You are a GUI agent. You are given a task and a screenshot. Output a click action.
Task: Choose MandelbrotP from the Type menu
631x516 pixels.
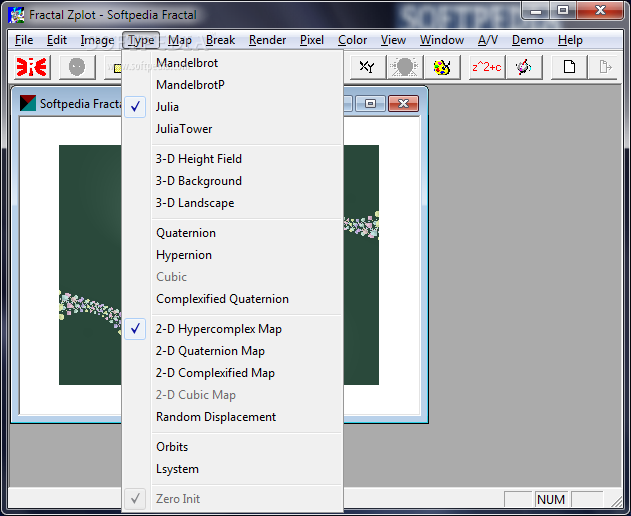[233, 85]
